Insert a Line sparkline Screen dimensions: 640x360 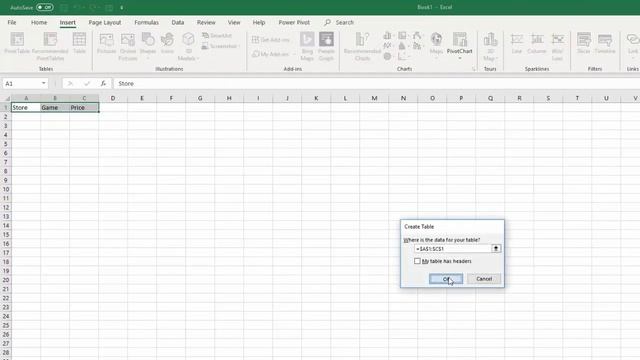pyautogui.click(x=517, y=43)
